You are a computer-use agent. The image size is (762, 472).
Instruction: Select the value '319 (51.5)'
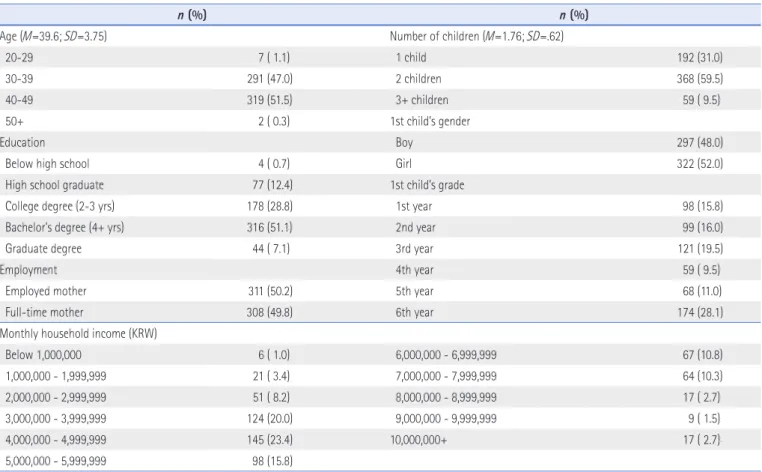click(x=270, y=100)
